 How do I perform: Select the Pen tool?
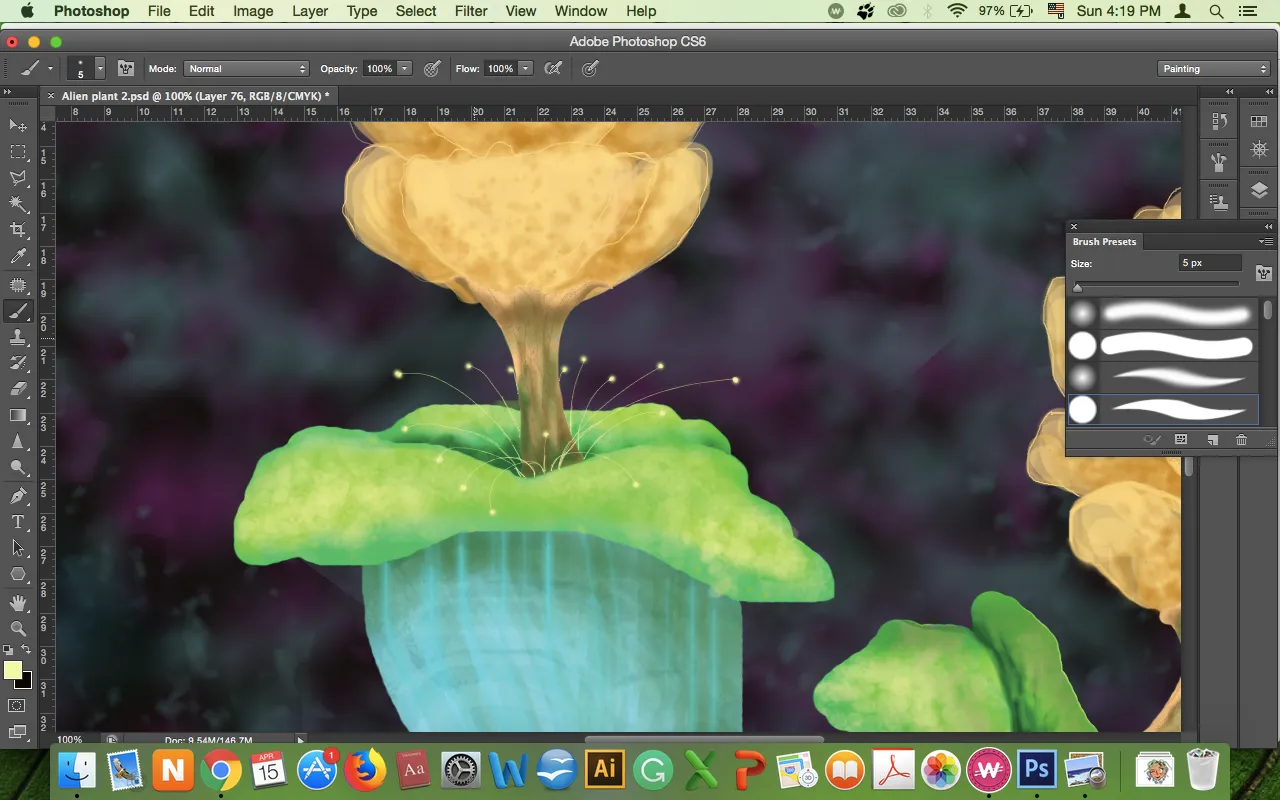tap(18, 495)
